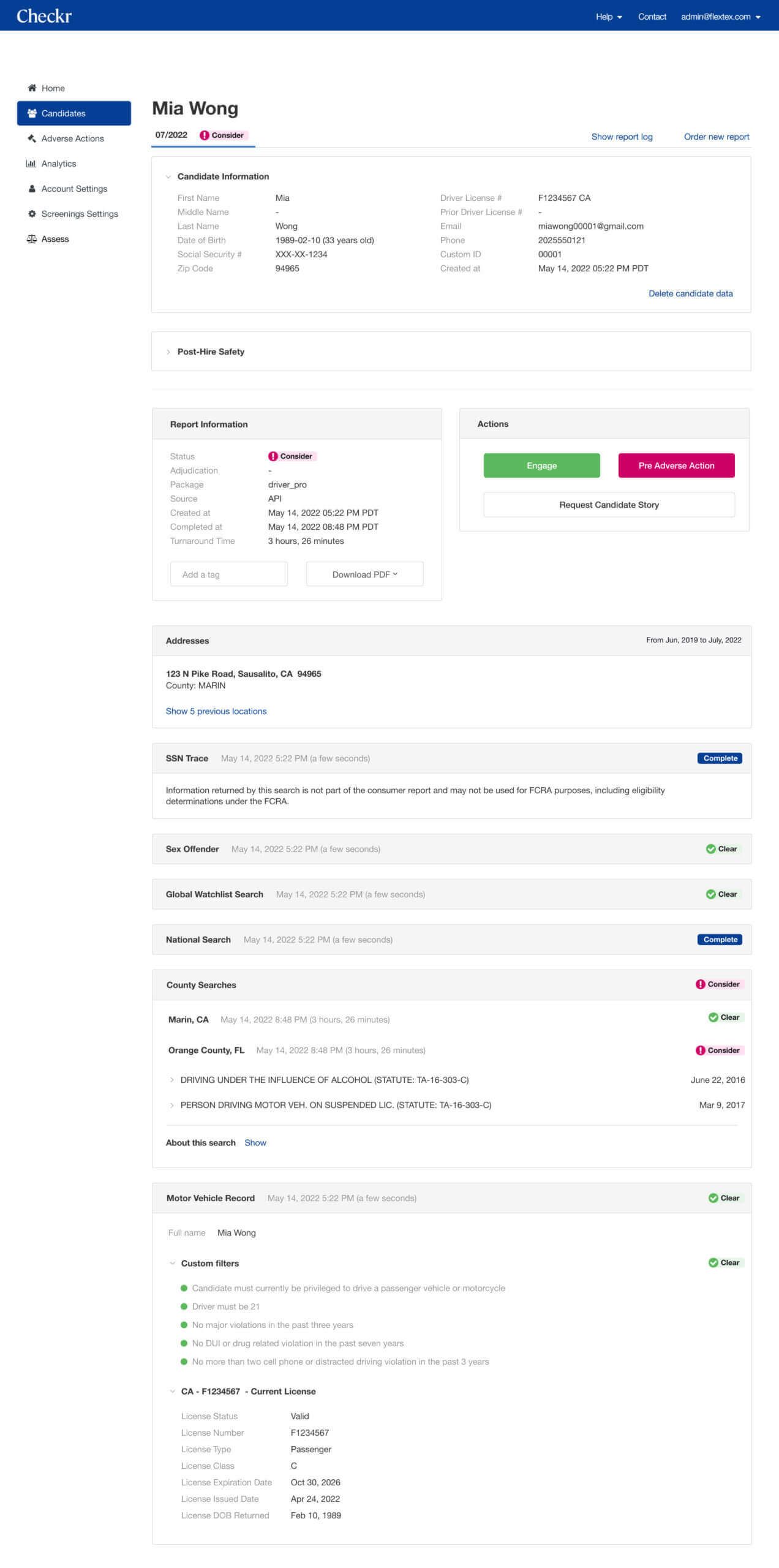Click the Candidates people icon

pos(32,113)
